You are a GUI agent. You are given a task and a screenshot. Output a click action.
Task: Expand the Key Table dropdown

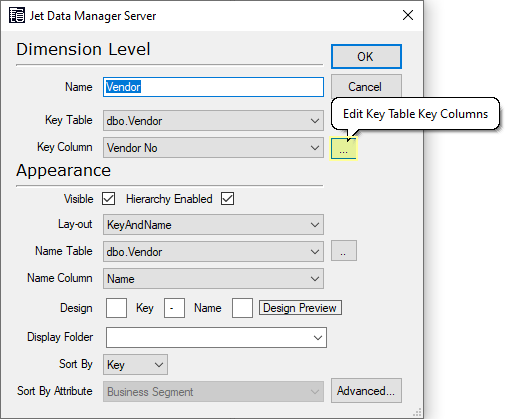213,121
